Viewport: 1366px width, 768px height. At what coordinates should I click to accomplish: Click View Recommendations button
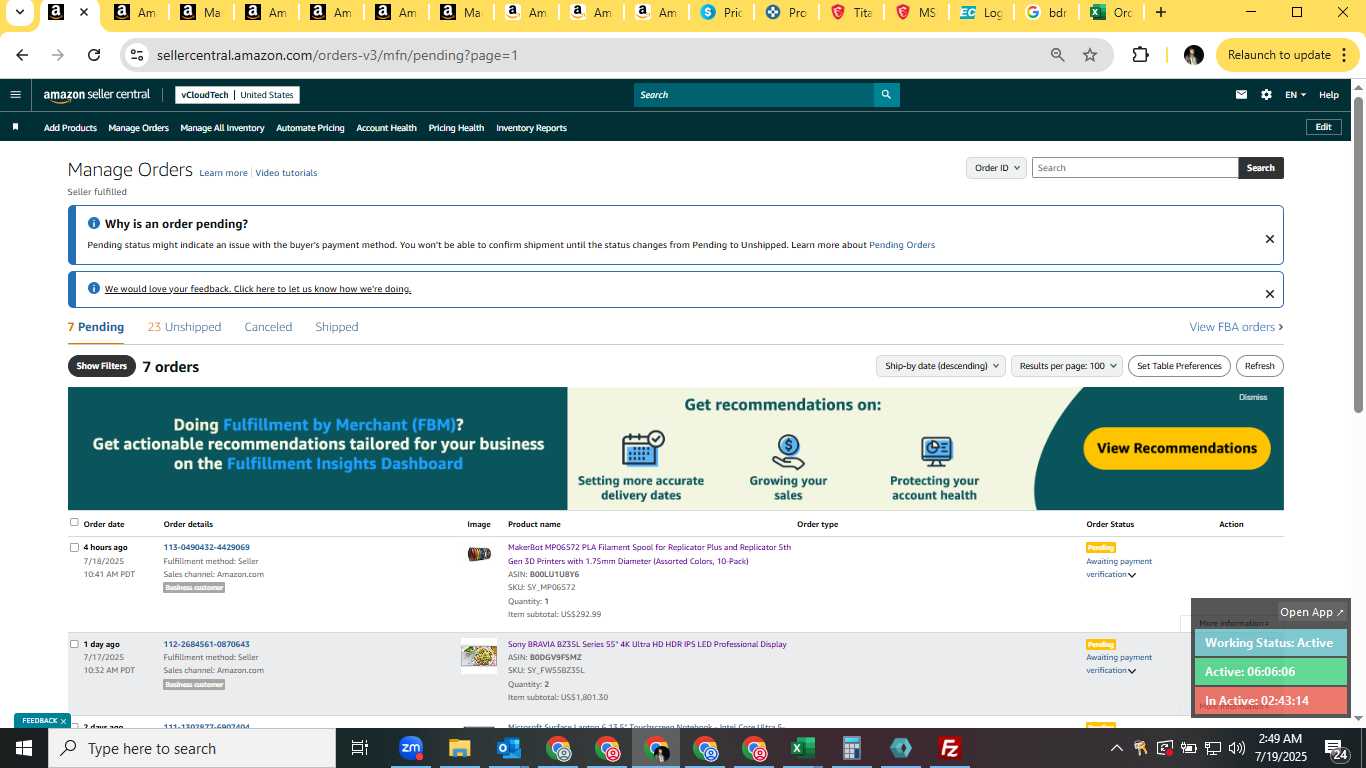pyautogui.click(x=1176, y=448)
